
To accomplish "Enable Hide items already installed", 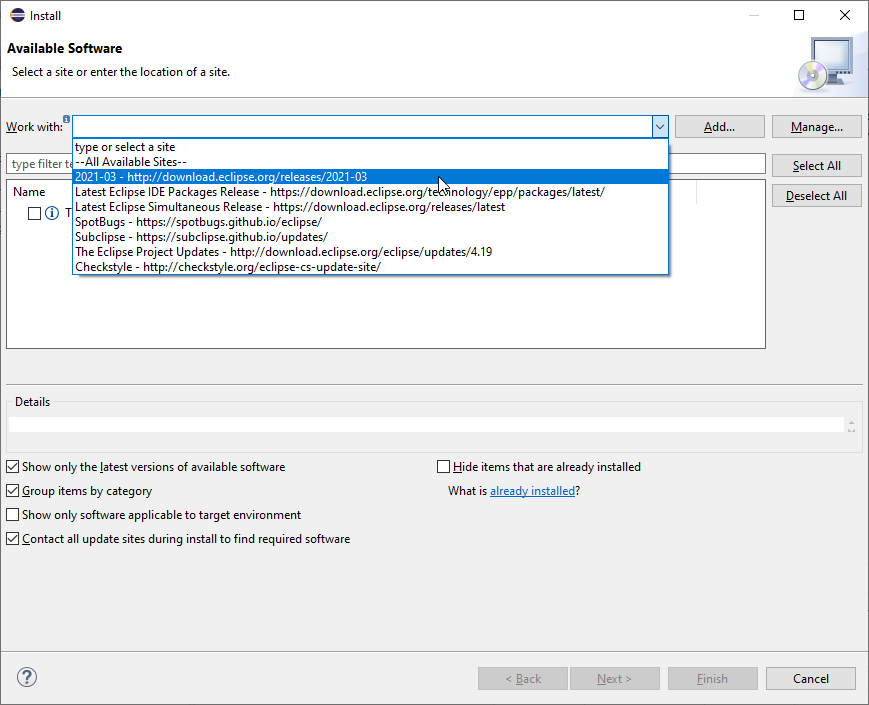I will coord(444,467).
